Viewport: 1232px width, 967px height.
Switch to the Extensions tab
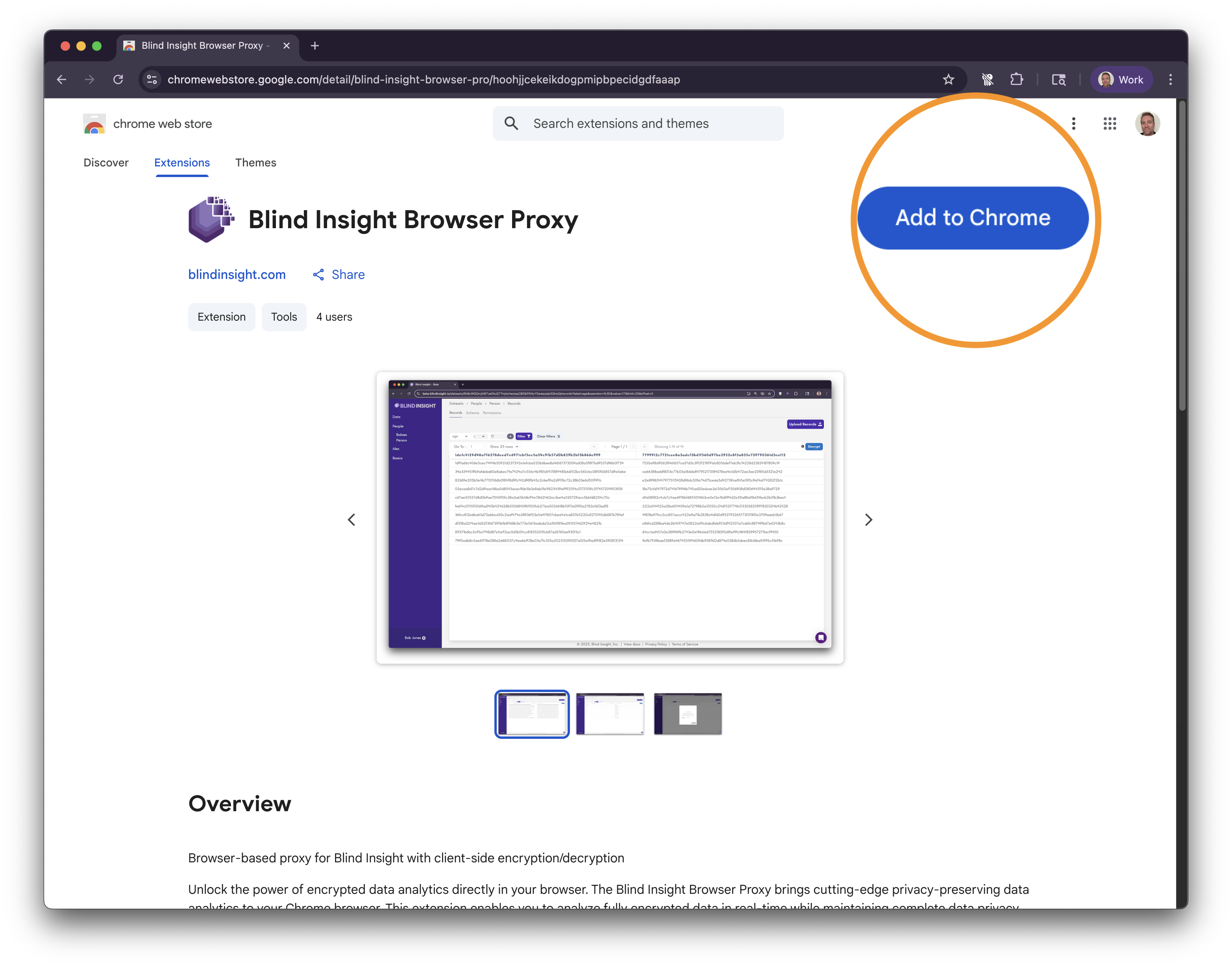click(182, 162)
